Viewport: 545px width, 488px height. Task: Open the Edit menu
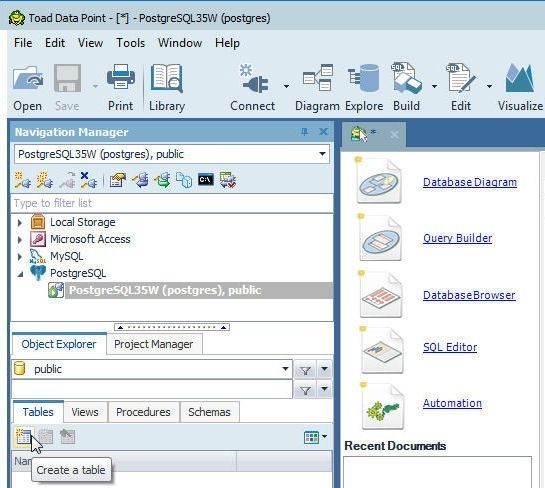(55, 43)
